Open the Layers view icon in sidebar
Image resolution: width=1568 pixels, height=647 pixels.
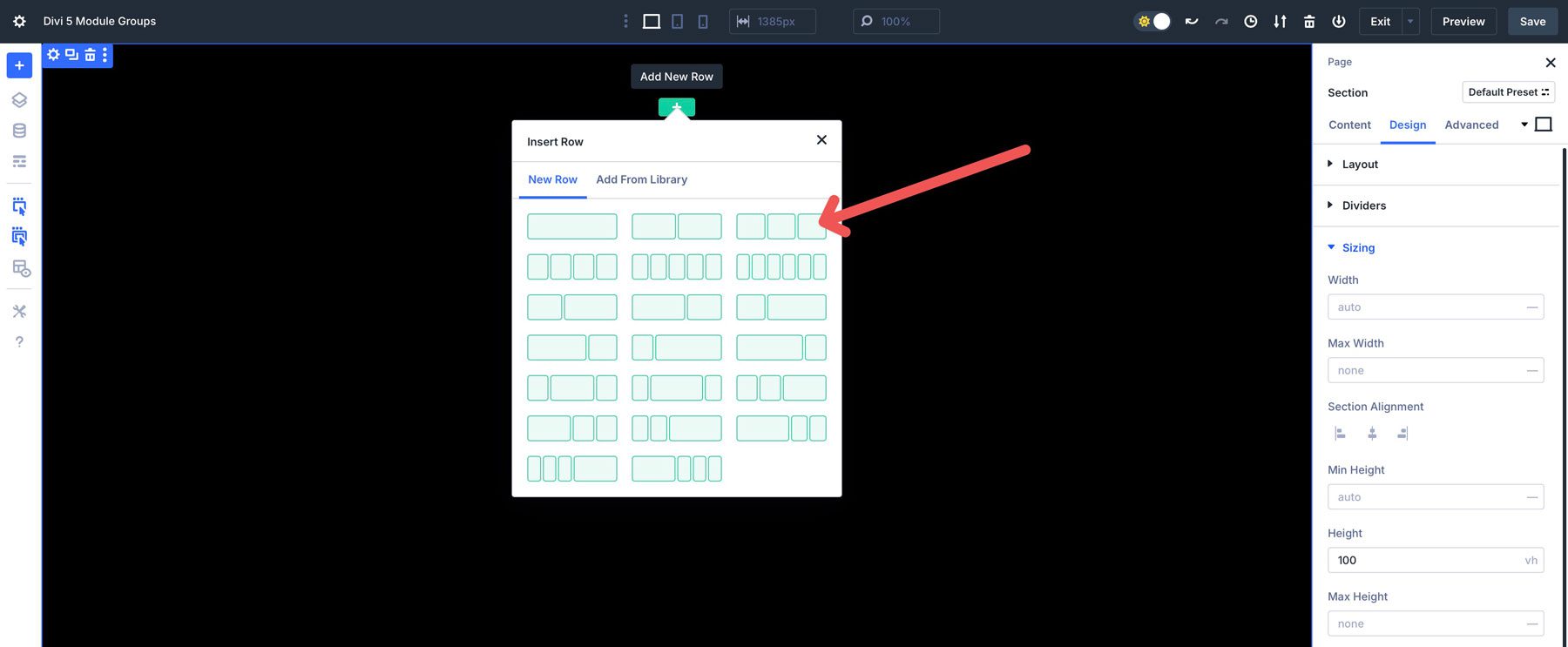(x=19, y=100)
